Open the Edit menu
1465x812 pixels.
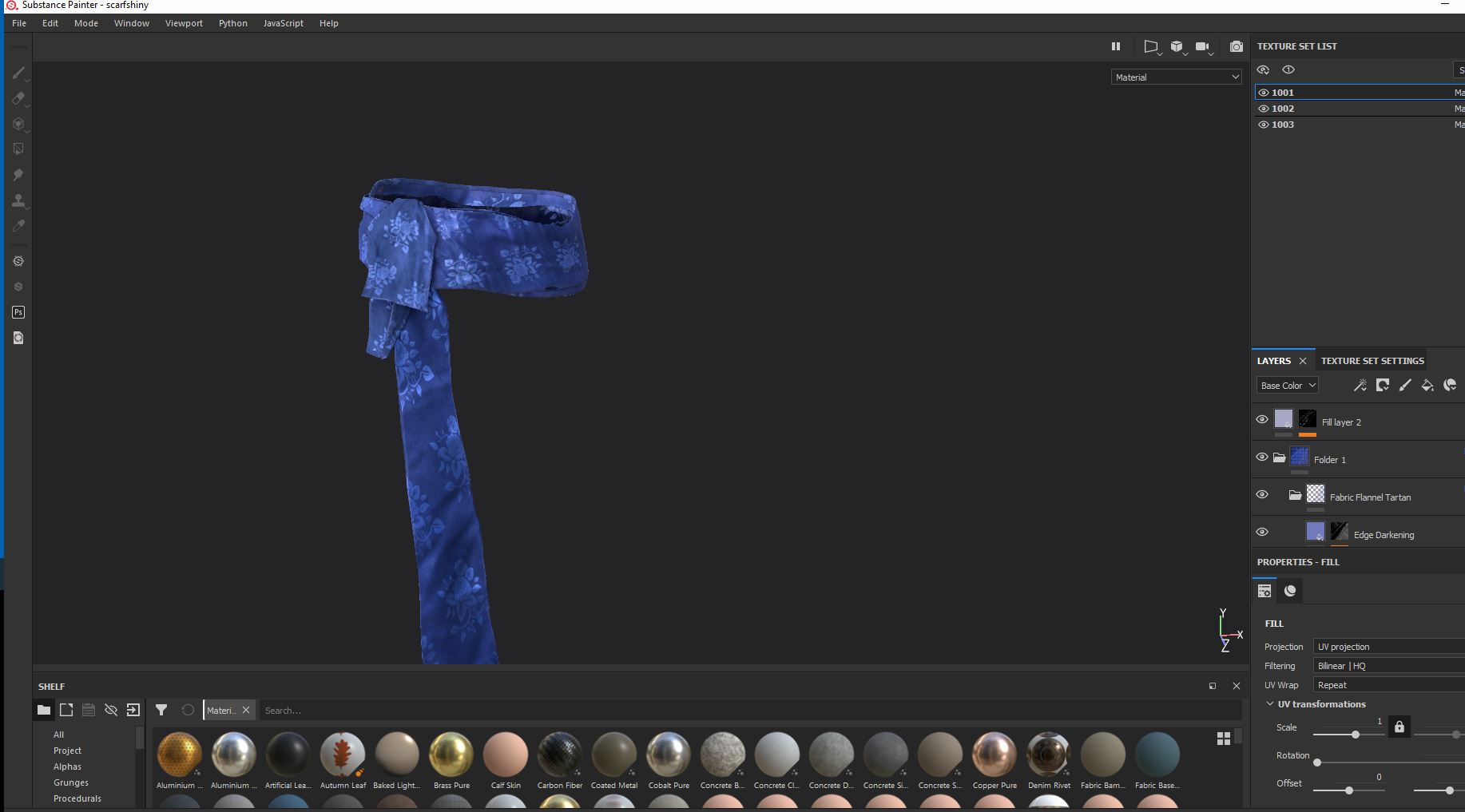point(50,23)
